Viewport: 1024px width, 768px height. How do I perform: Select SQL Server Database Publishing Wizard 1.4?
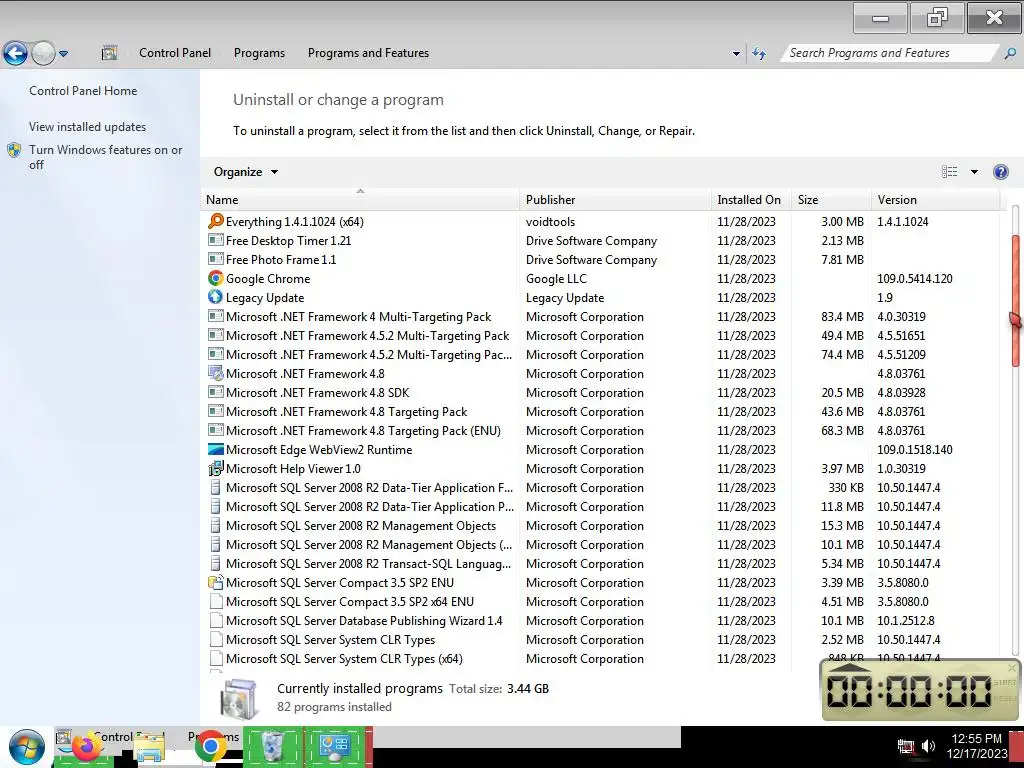[x=364, y=620]
